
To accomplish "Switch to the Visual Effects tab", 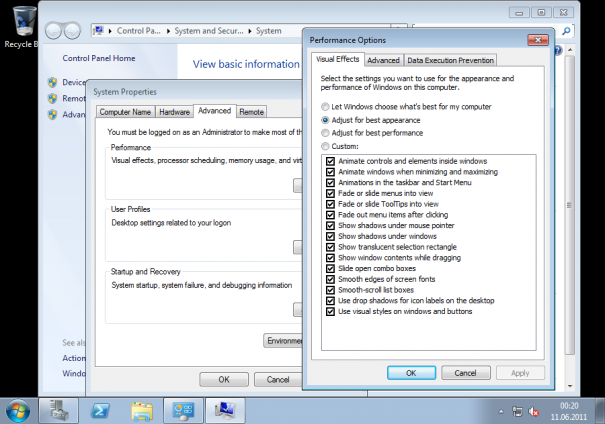I will pos(338,59).
